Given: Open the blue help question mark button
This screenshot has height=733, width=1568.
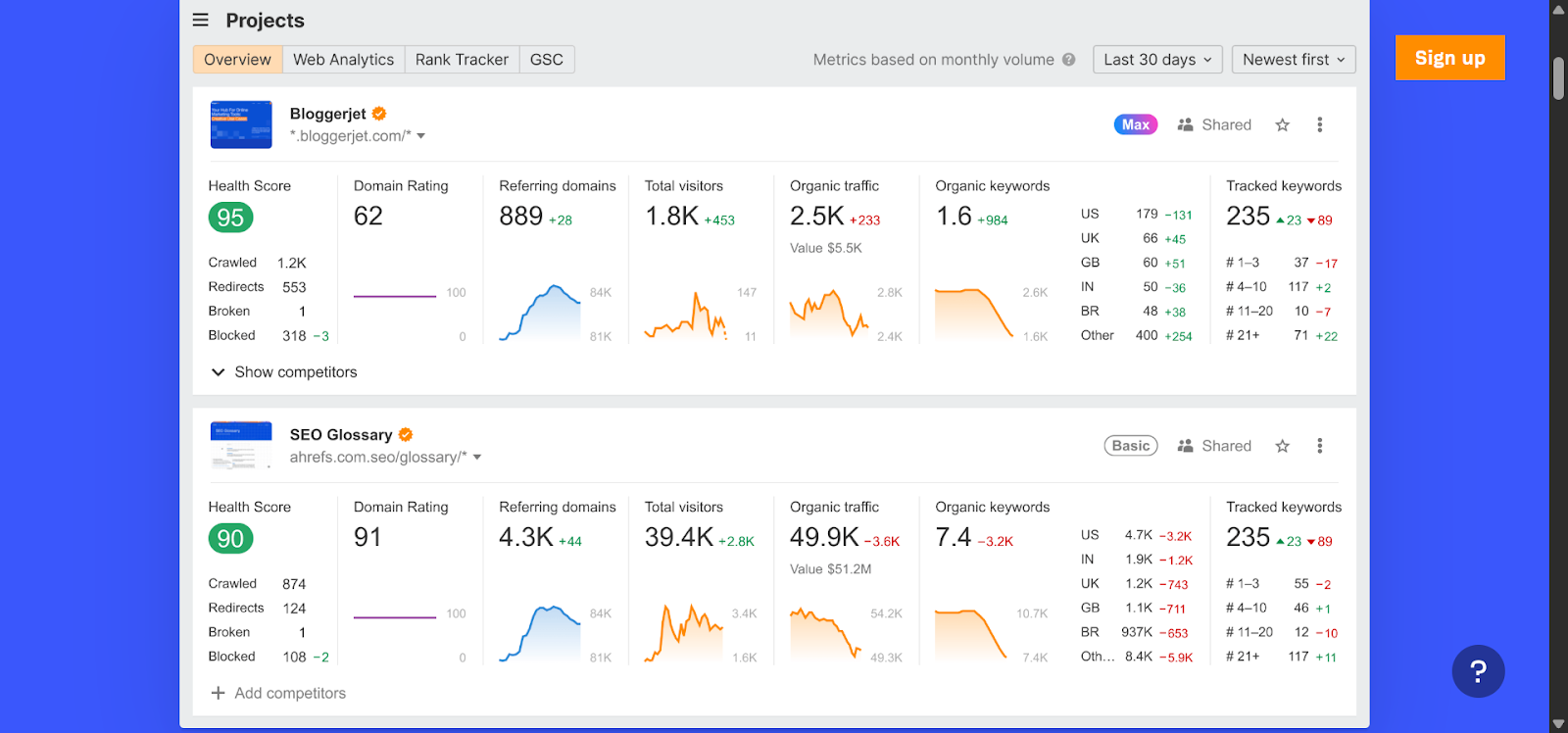Looking at the screenshot, I should coord(1478,671).
